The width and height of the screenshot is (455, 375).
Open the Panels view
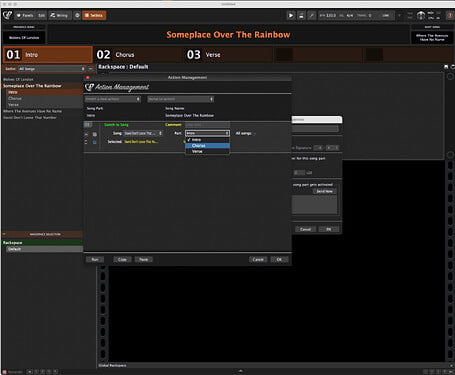click(25, 15)
